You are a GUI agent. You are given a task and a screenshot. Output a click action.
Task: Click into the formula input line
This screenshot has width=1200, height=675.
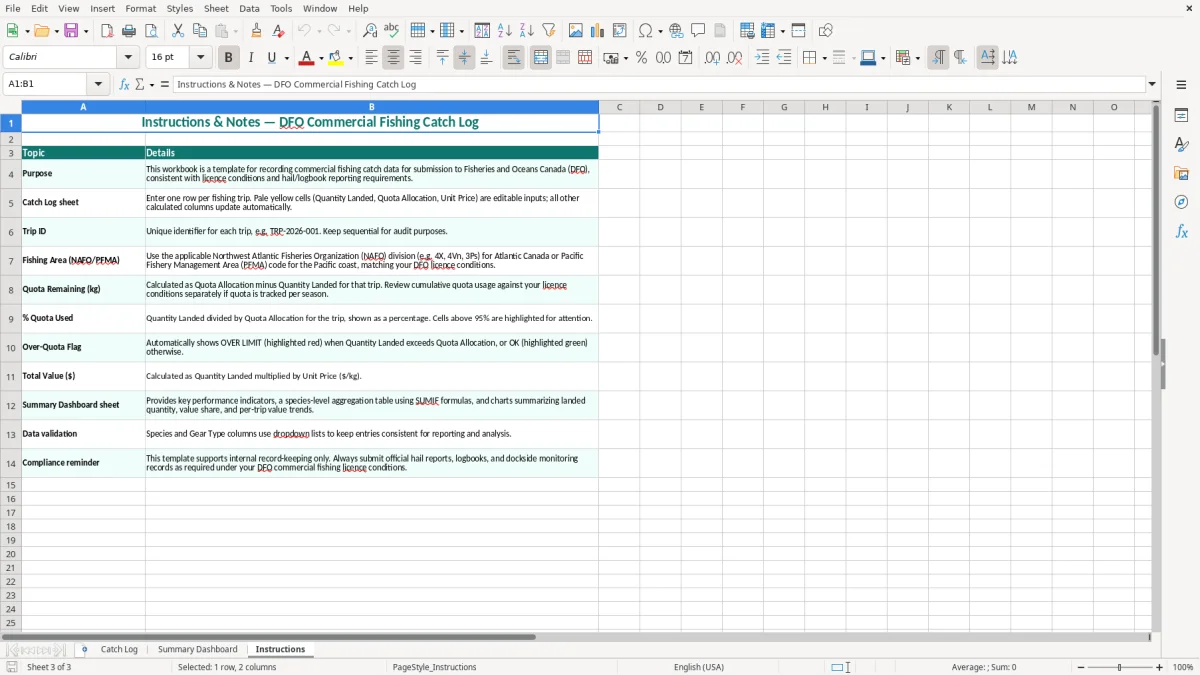(x=658, y=85)
